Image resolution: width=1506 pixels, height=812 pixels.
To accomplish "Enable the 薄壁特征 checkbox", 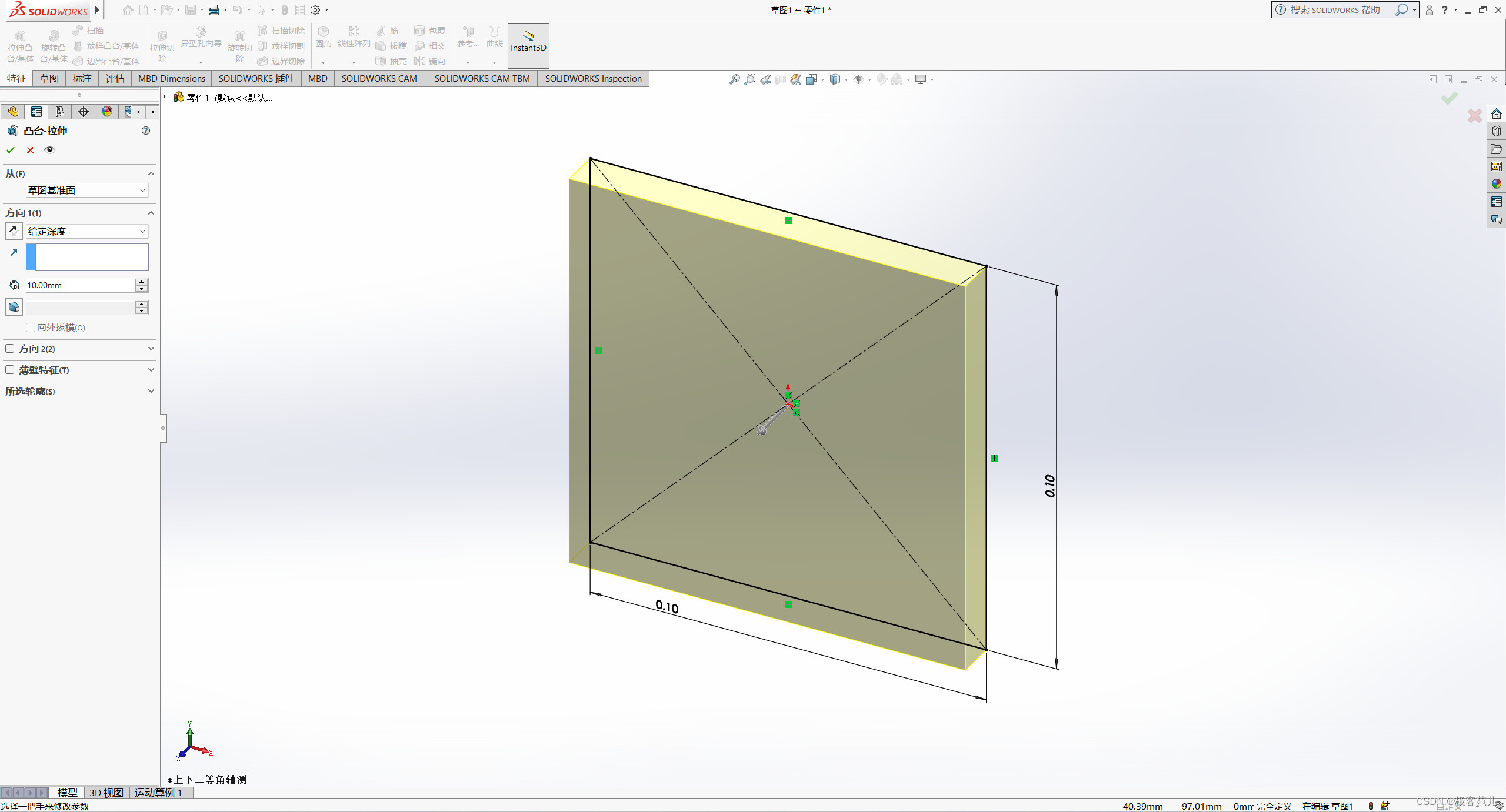I will click(x=10, y=370).
